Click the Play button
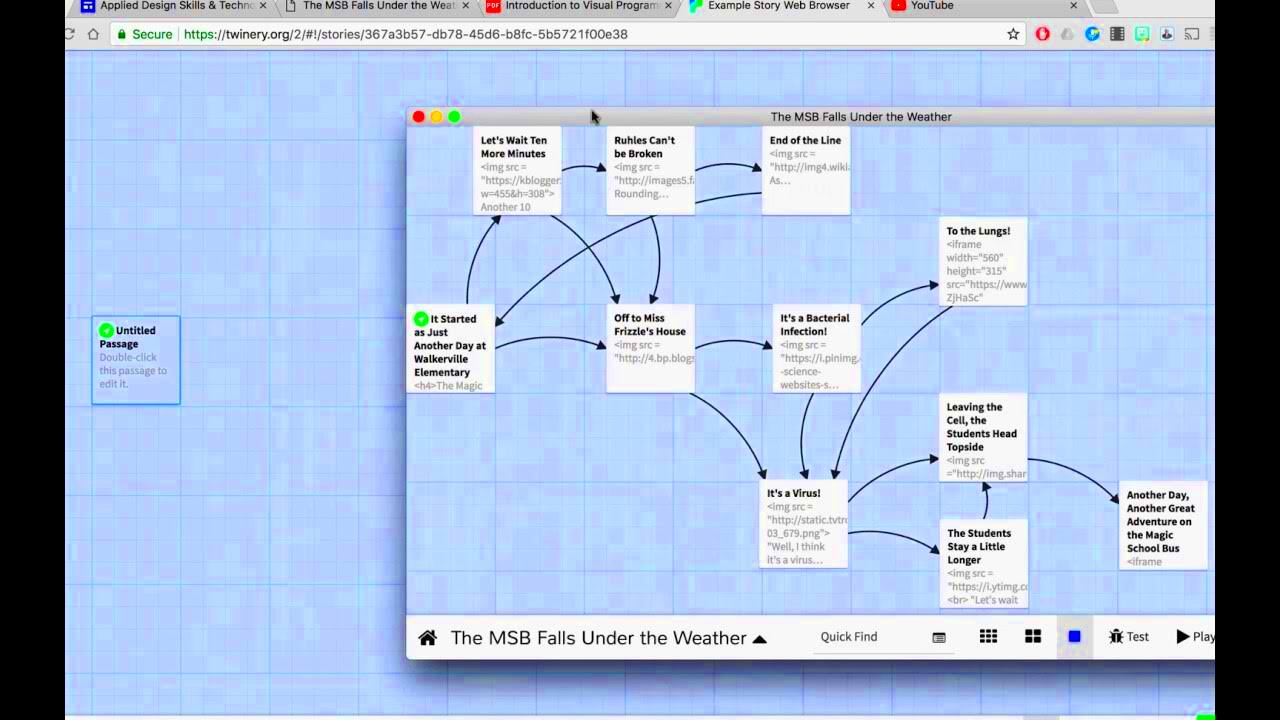 (x=1195, y=636)
